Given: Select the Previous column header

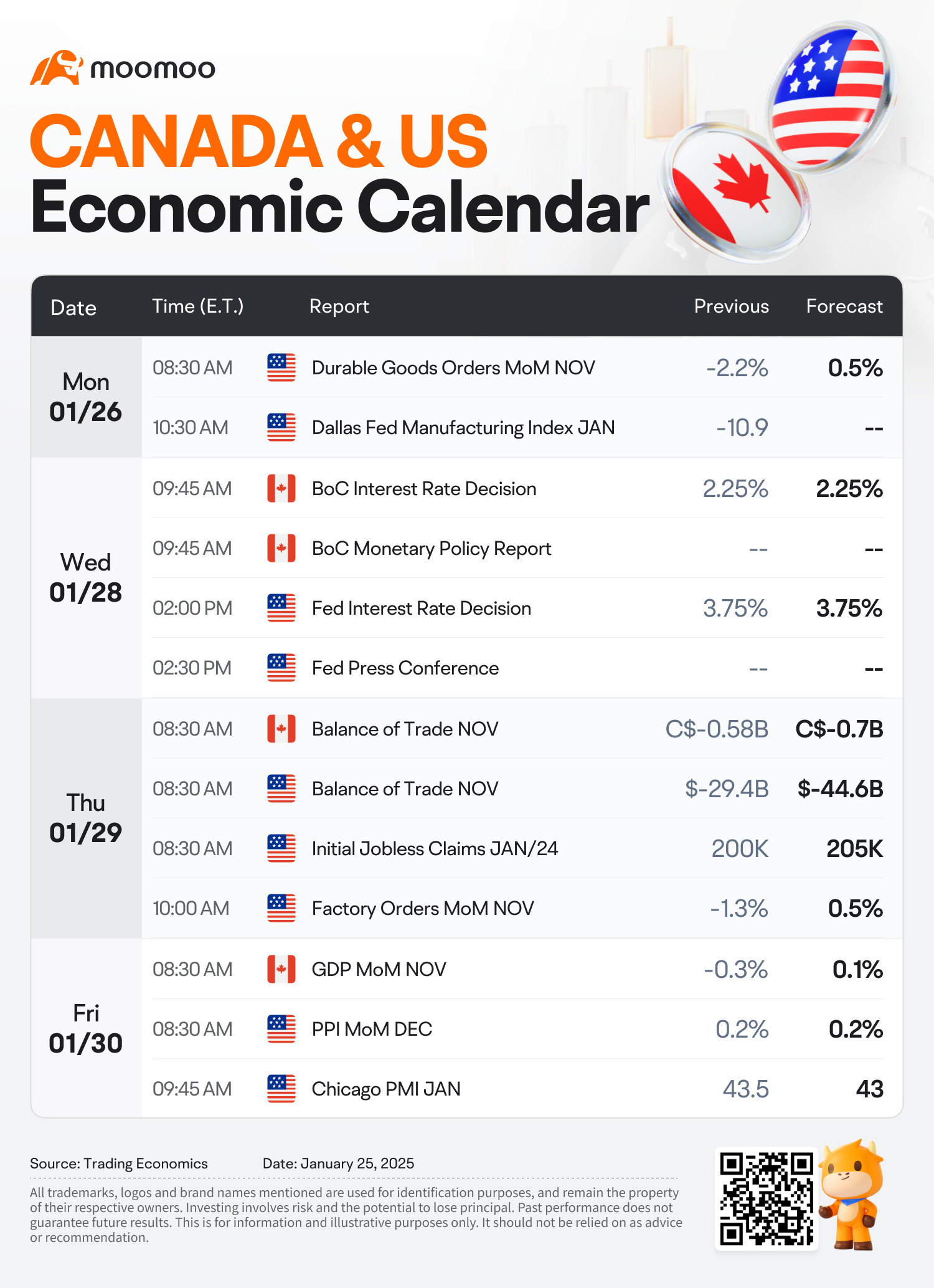Looking at the screenshot, I should click(732, 306).
